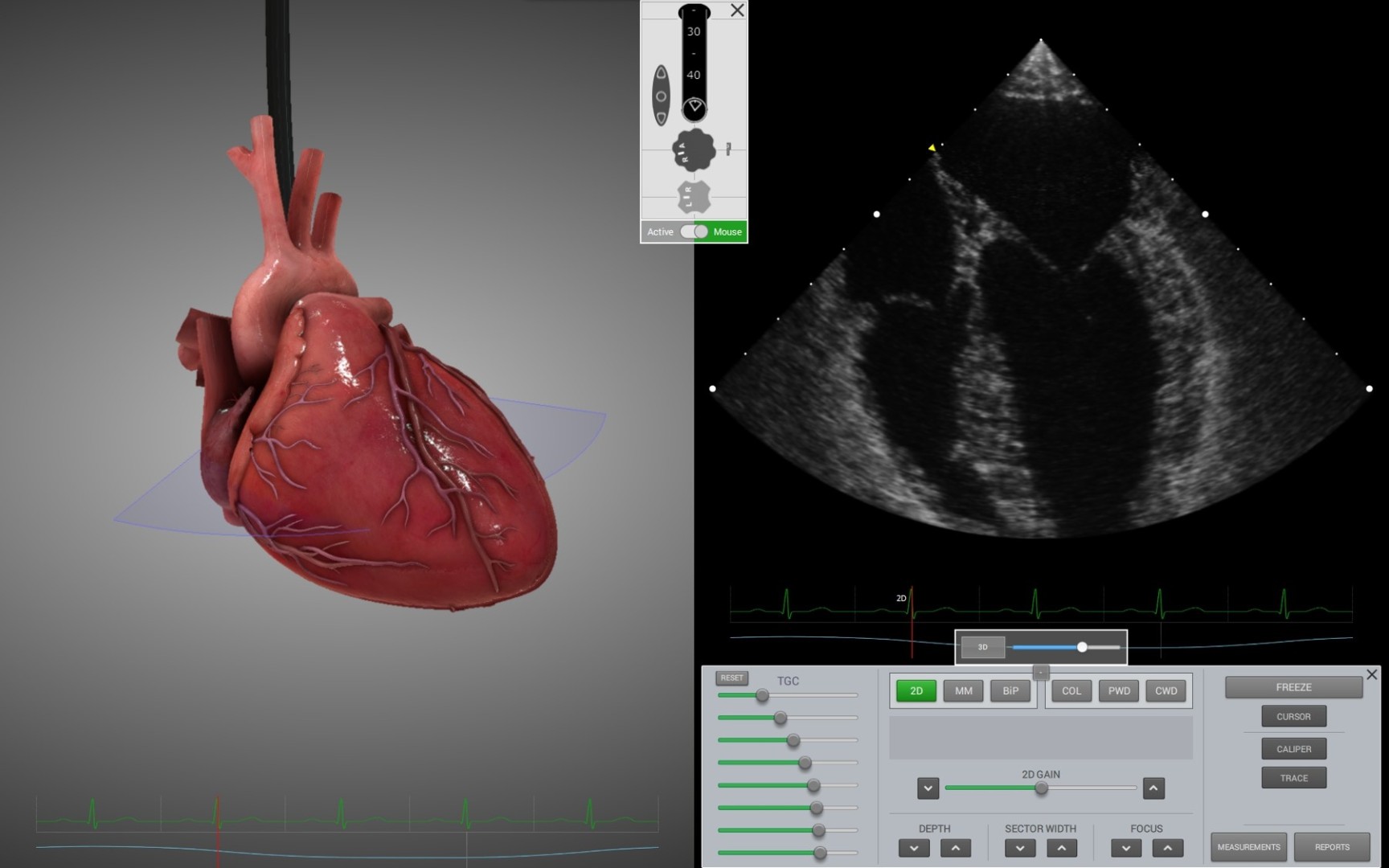
Task: Toggle the Active/Mouse control switch
Action: tap(694, 231)
